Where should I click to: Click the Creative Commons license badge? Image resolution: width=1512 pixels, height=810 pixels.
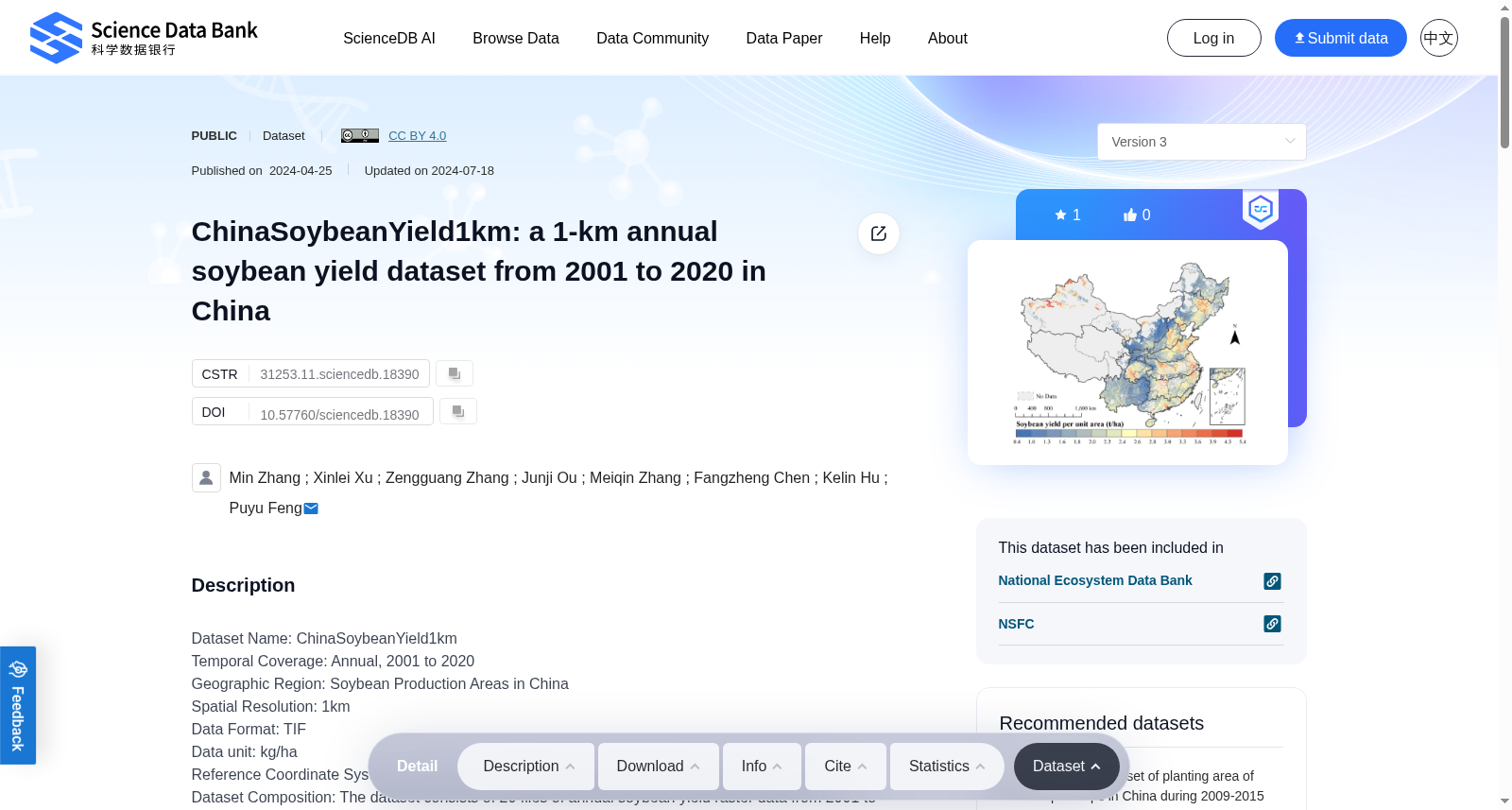[360, 136]
